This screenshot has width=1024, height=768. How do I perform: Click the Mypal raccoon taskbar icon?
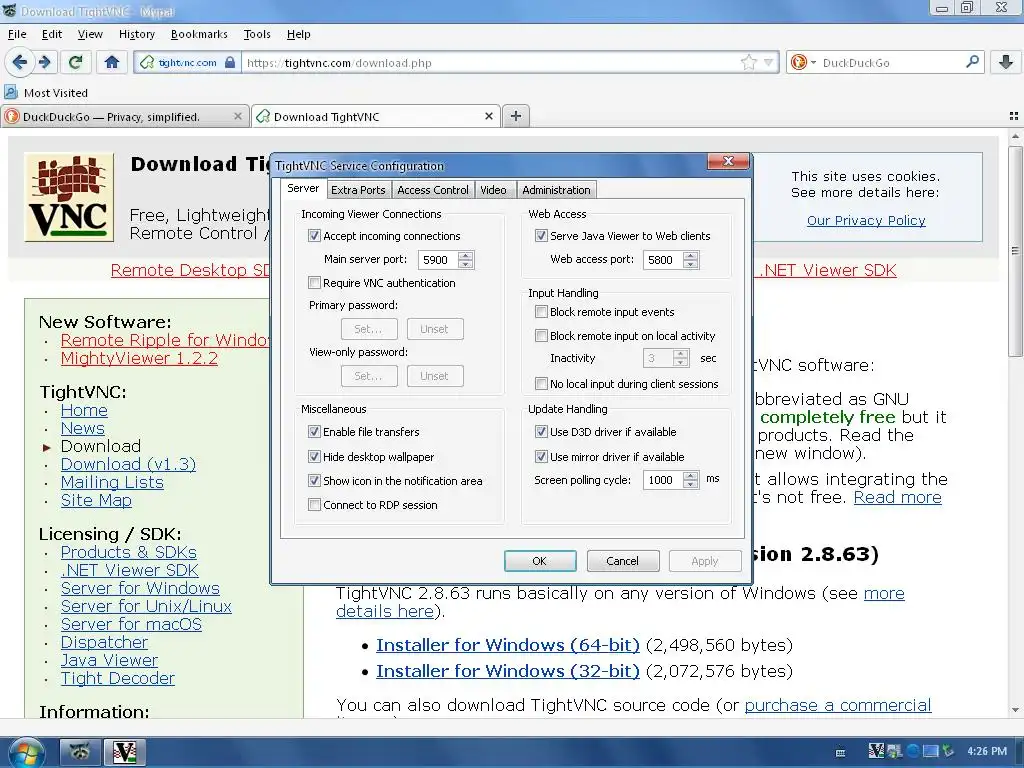80,753
